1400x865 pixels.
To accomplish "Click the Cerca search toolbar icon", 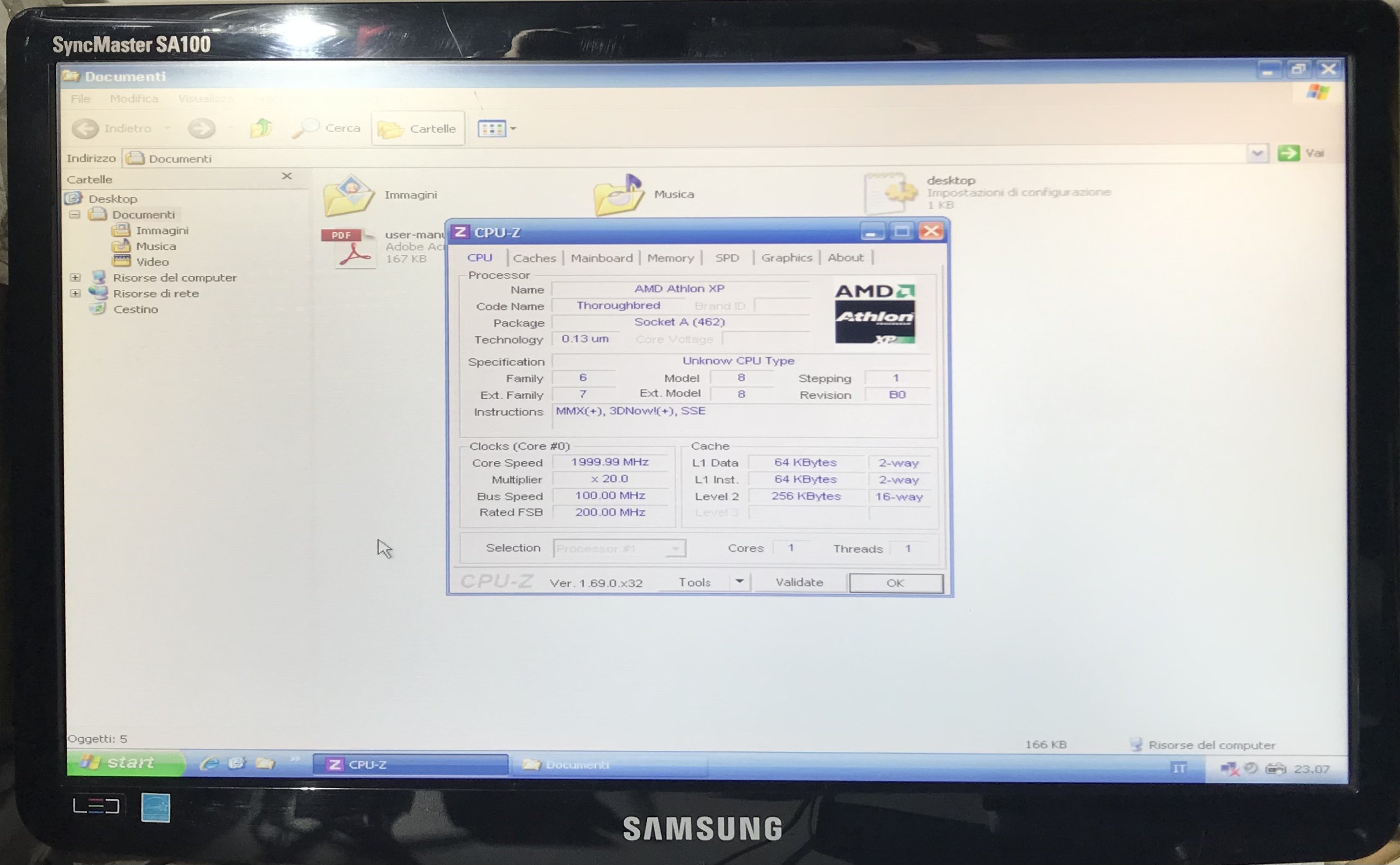I will click(305, 128).
